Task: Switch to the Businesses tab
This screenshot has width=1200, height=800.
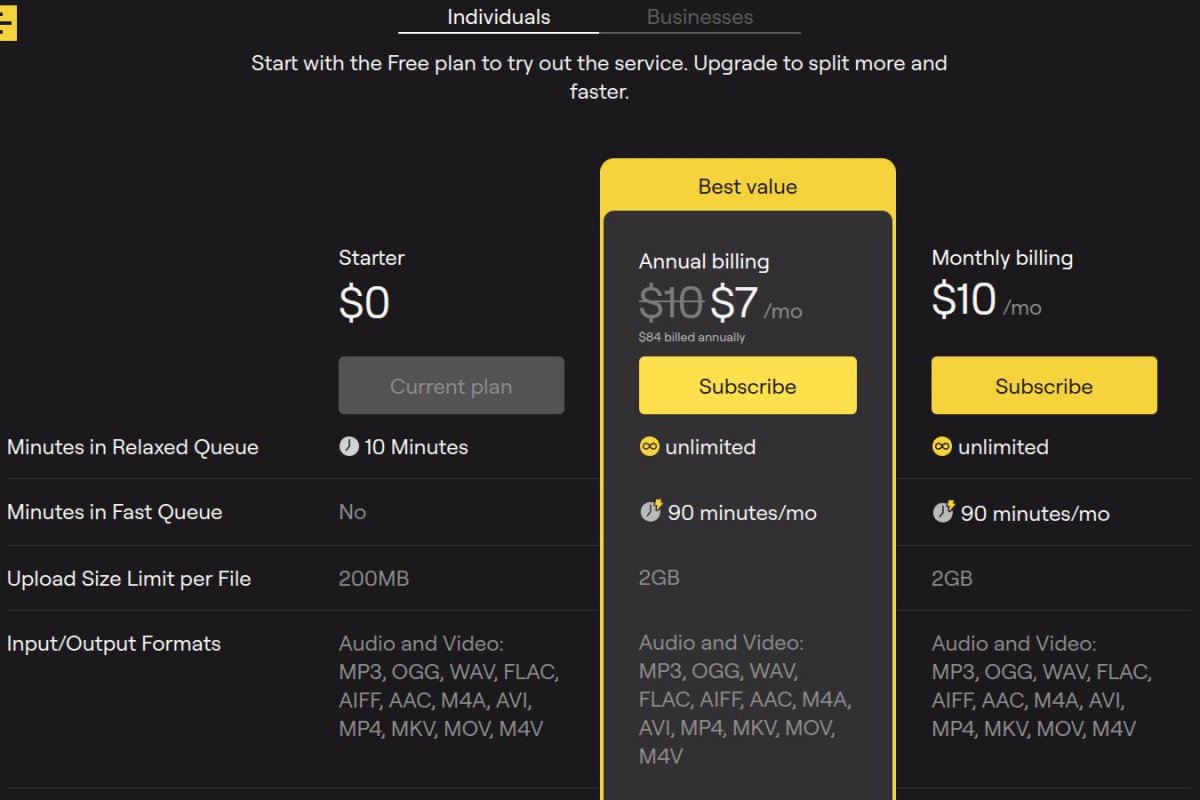Action: click(x=700, y=17)
